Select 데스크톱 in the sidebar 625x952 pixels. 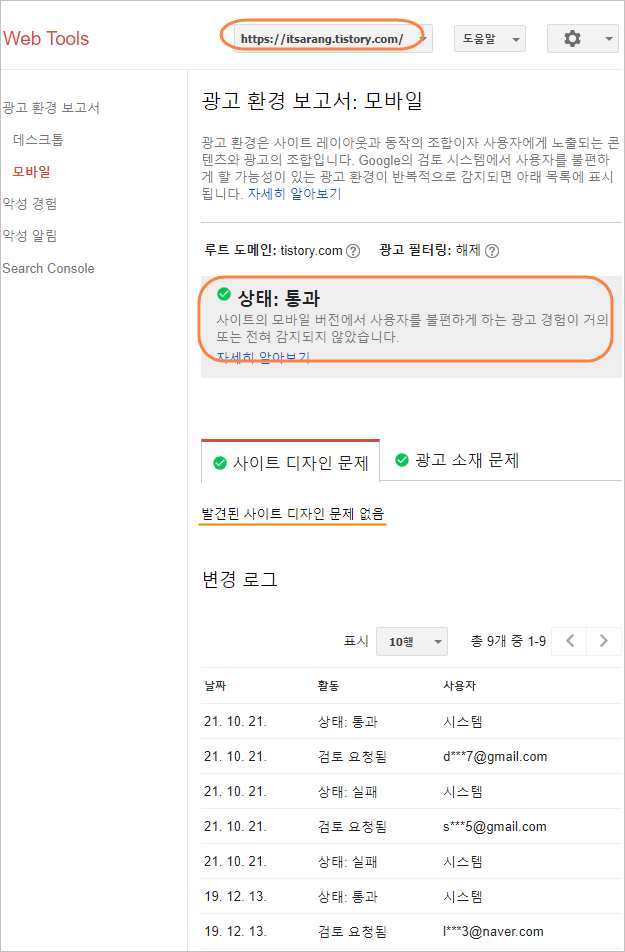(38, 140)
